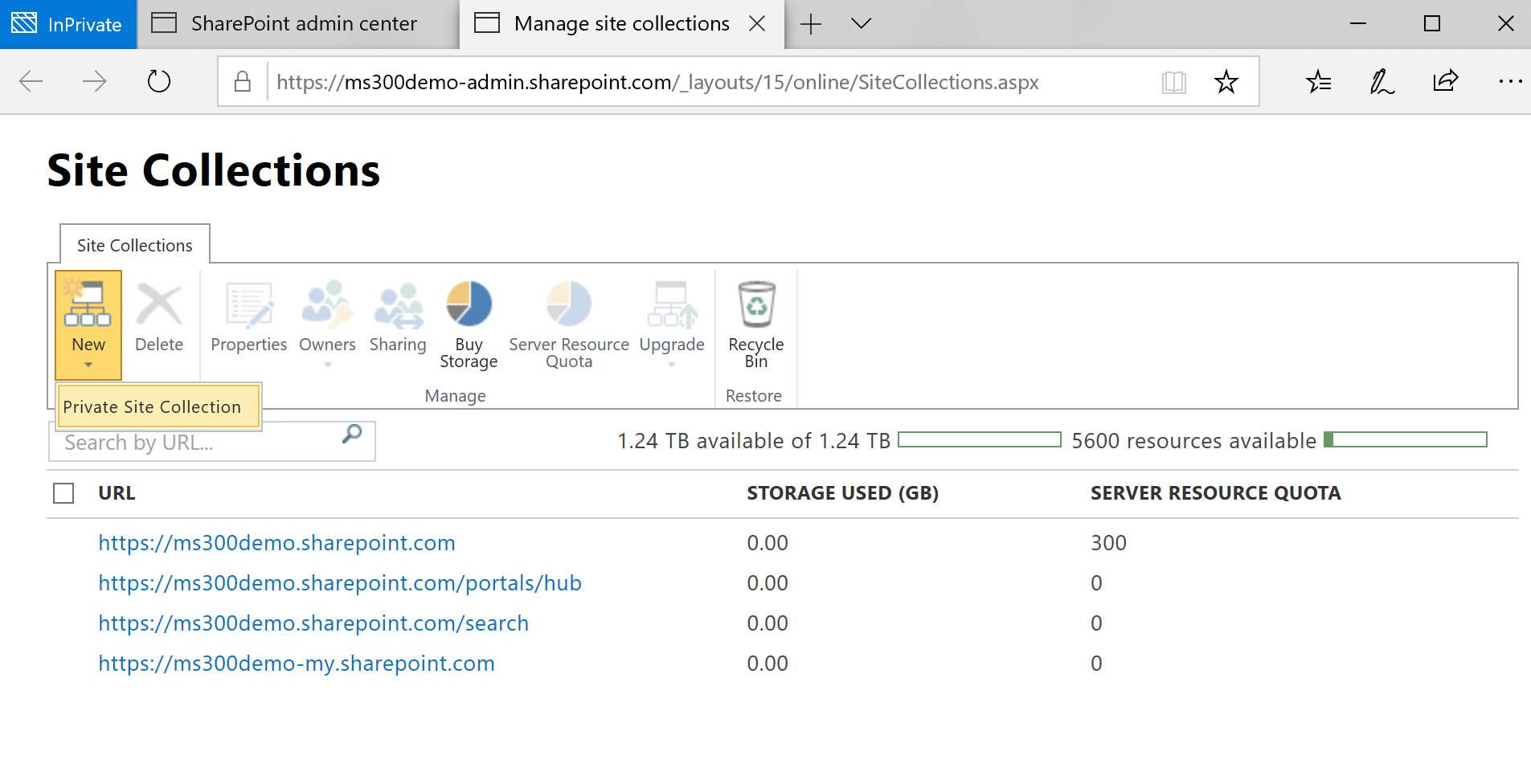Screen dimensions: 1531x784
Task: Open the portals/hub site link
Action: [x=340, y=583]
